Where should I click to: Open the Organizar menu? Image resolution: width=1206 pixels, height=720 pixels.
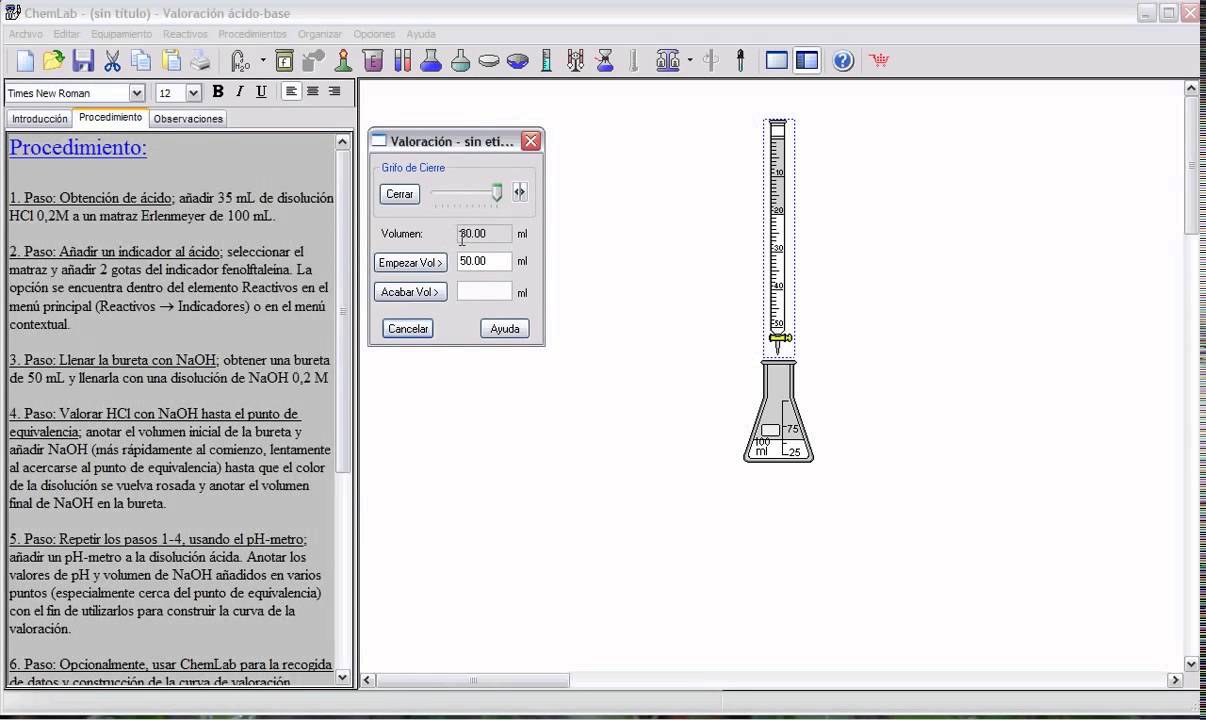point(319,34)
